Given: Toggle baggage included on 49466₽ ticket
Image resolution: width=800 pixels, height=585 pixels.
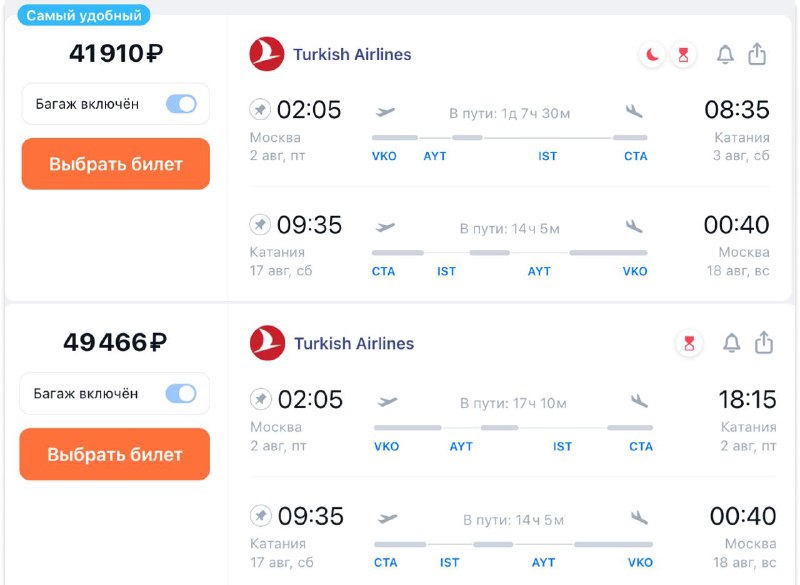Looking at the screenshot, I should (181, 393).
